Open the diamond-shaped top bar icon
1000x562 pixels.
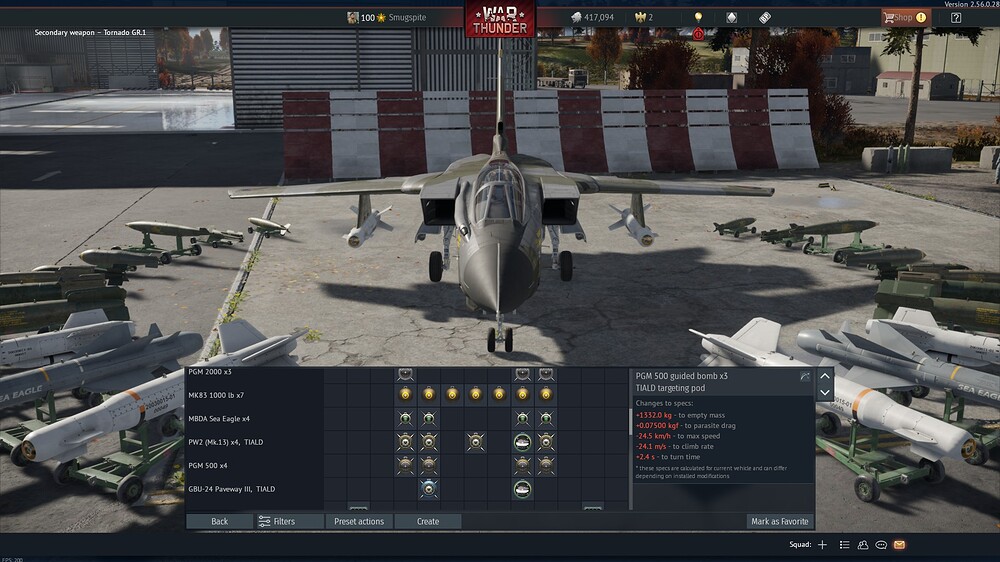tap(732, 17)
